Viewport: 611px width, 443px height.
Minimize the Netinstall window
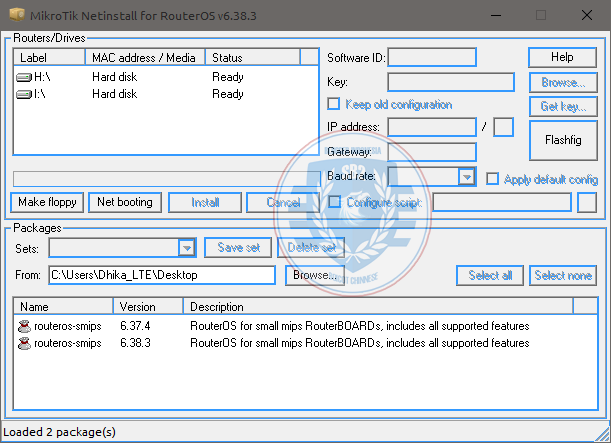coord(496,16)
